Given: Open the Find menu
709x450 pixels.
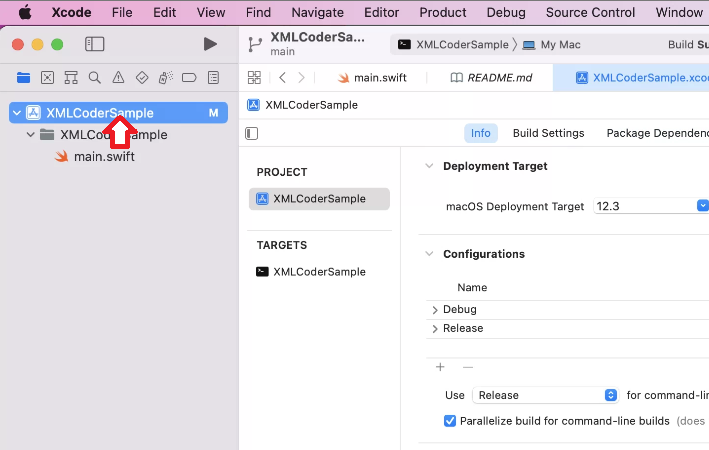Looking at the screenshot, I should tap(258, 12).
